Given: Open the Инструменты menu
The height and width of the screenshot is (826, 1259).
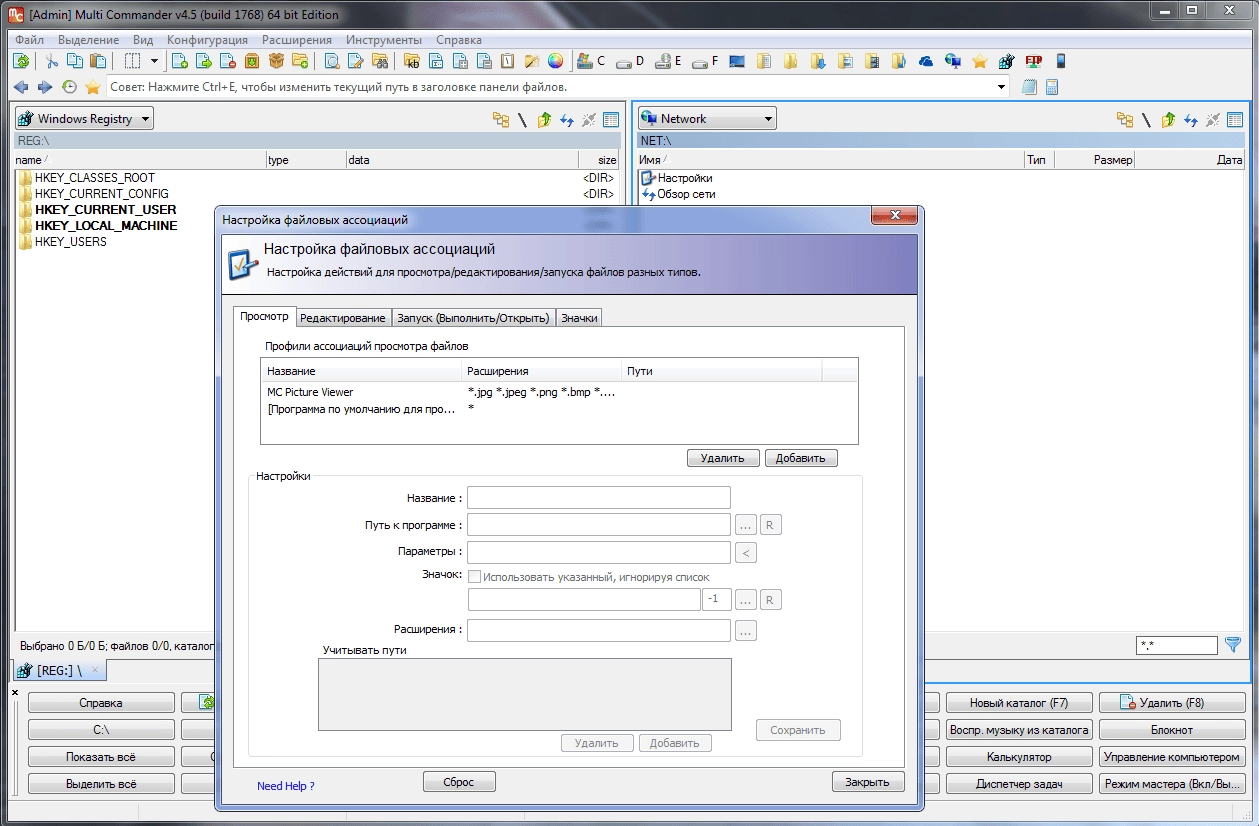Looking at the screenshot, I should pos(383,40).
